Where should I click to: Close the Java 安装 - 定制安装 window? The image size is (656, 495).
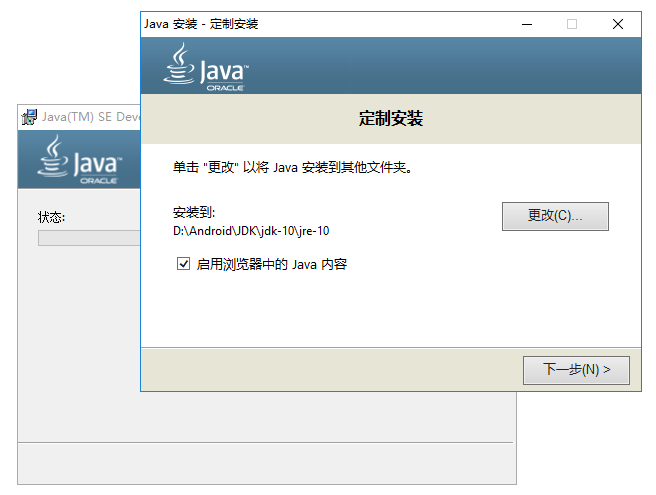618,24
